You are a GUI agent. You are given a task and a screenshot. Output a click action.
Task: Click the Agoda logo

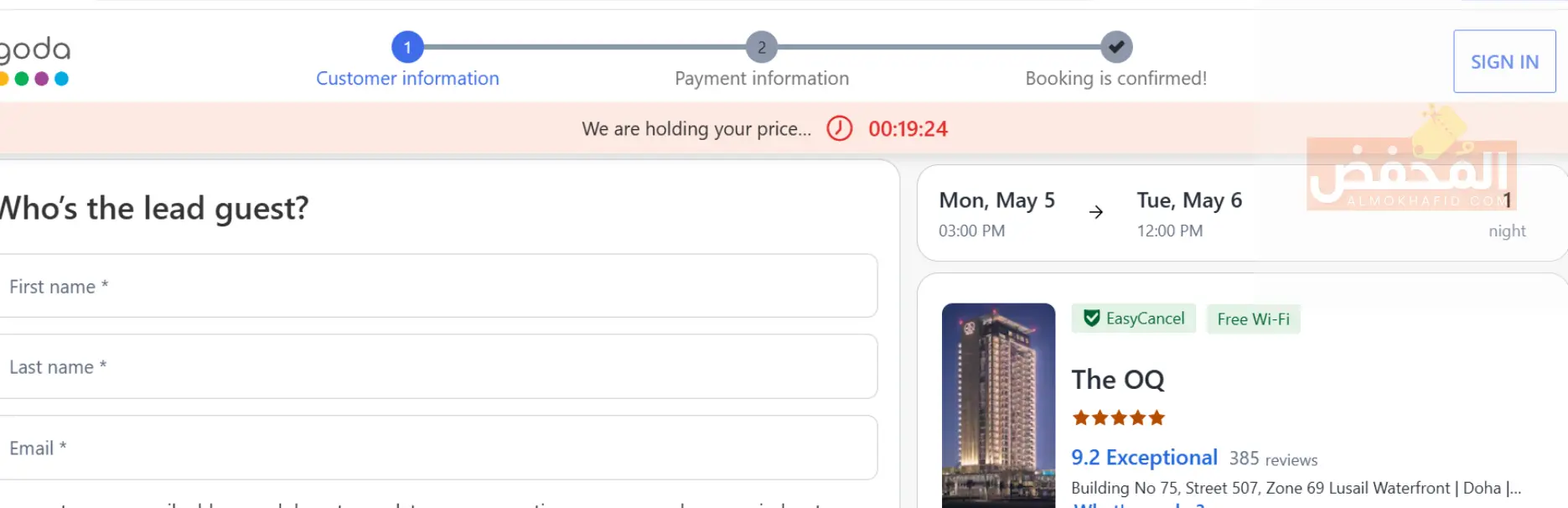pos(35,60)
